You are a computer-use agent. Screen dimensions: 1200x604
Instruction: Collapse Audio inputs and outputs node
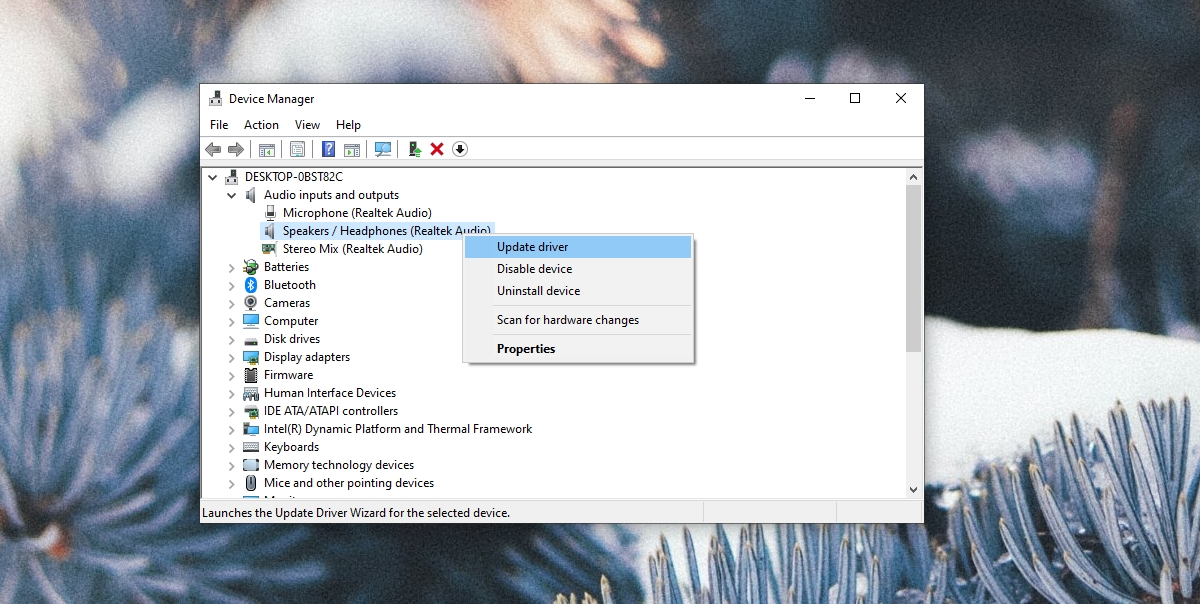231,195
